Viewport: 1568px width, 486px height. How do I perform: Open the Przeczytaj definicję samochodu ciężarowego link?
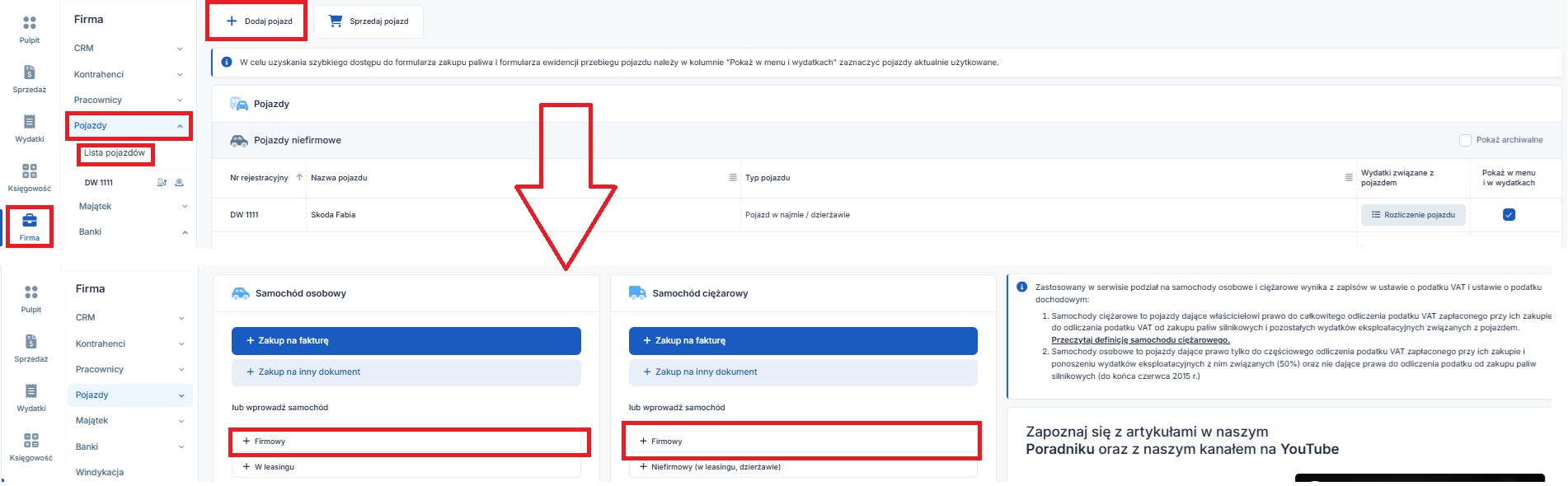(1140, 339)
